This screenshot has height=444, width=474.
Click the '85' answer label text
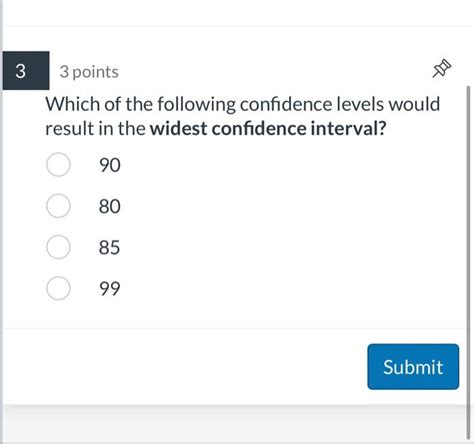(109, 247)
